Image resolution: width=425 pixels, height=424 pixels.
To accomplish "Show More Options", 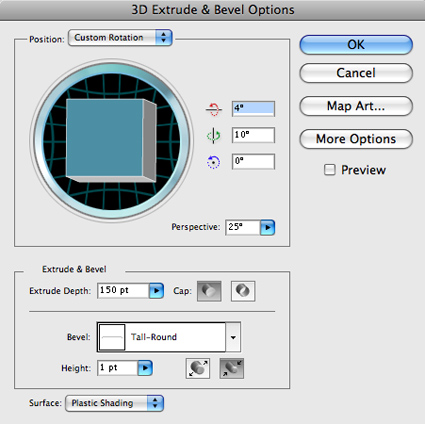I will tap(356, 139).
